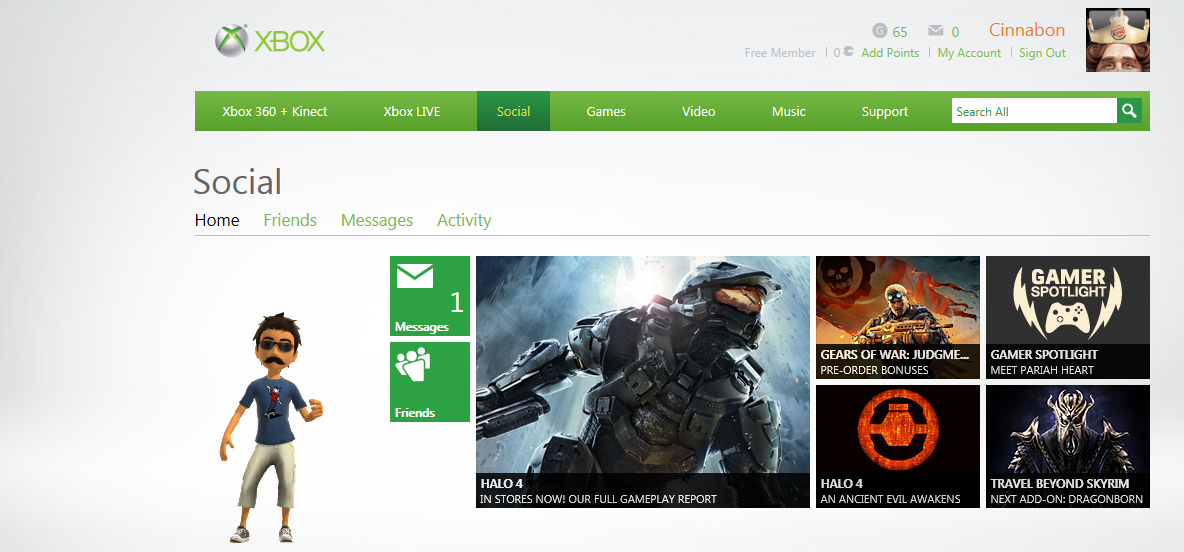1184x552 pixels.
Task: Click into the Search All field
Action: pos(1034,111)
